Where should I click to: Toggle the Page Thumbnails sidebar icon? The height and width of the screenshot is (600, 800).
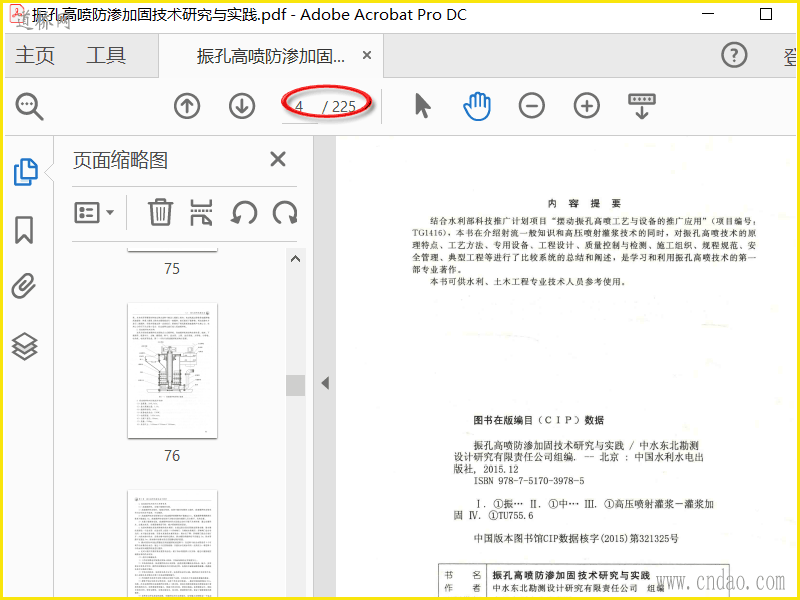point(26,172)
